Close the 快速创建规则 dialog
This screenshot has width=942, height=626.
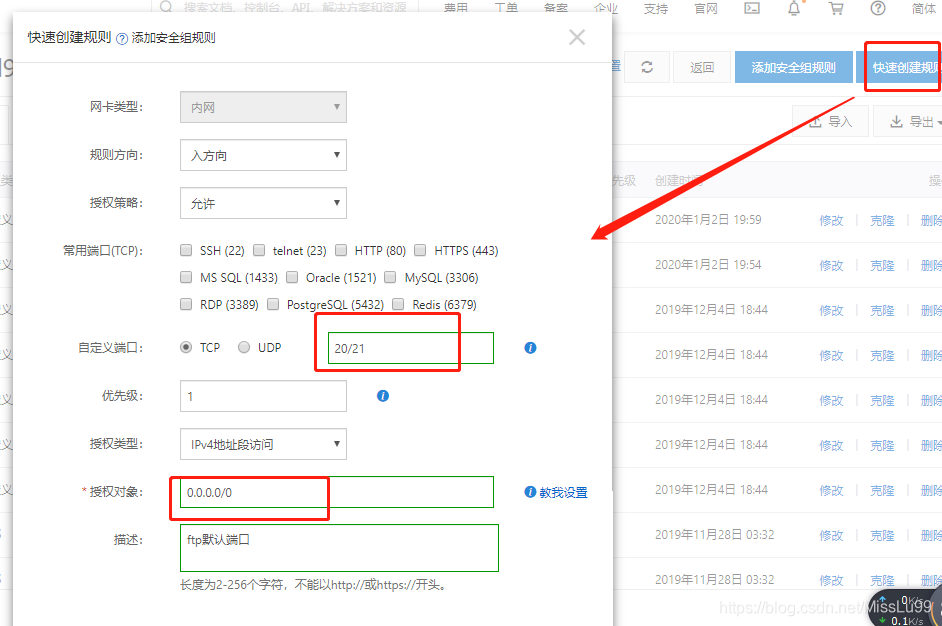click(577, 37)
